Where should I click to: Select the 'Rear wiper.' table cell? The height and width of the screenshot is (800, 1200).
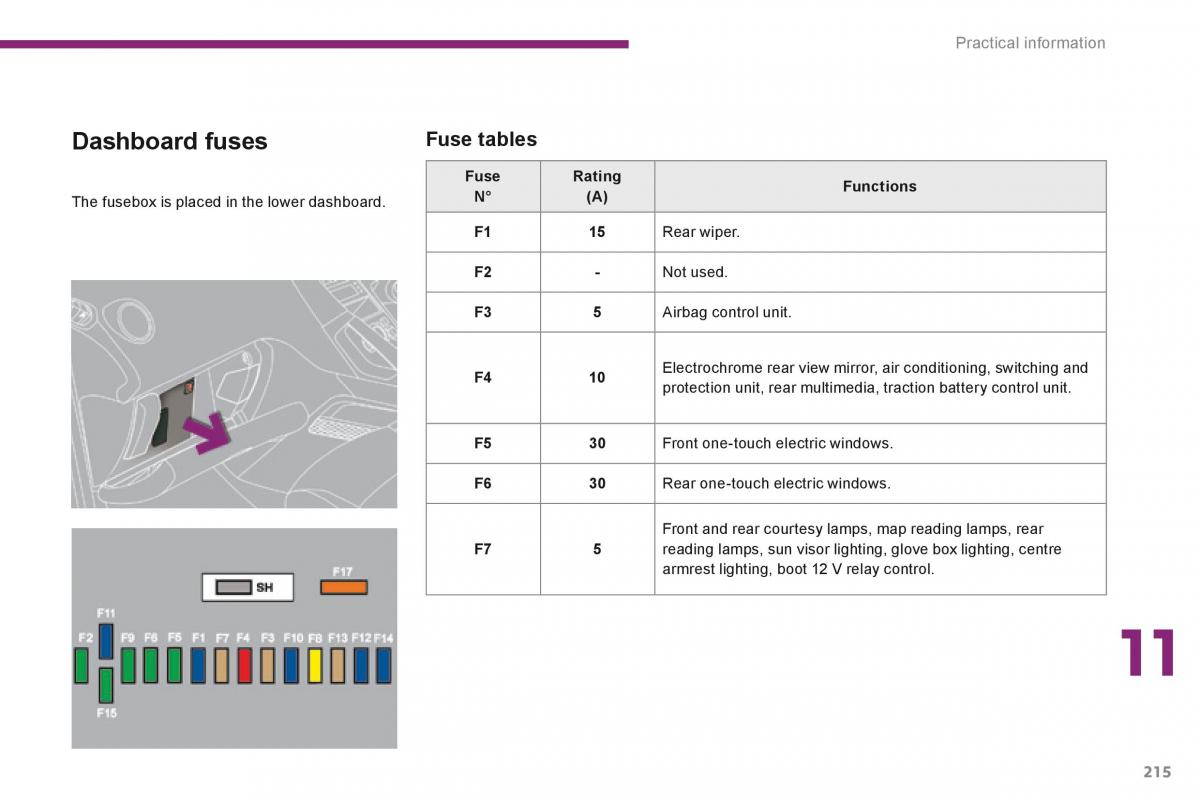701,232
